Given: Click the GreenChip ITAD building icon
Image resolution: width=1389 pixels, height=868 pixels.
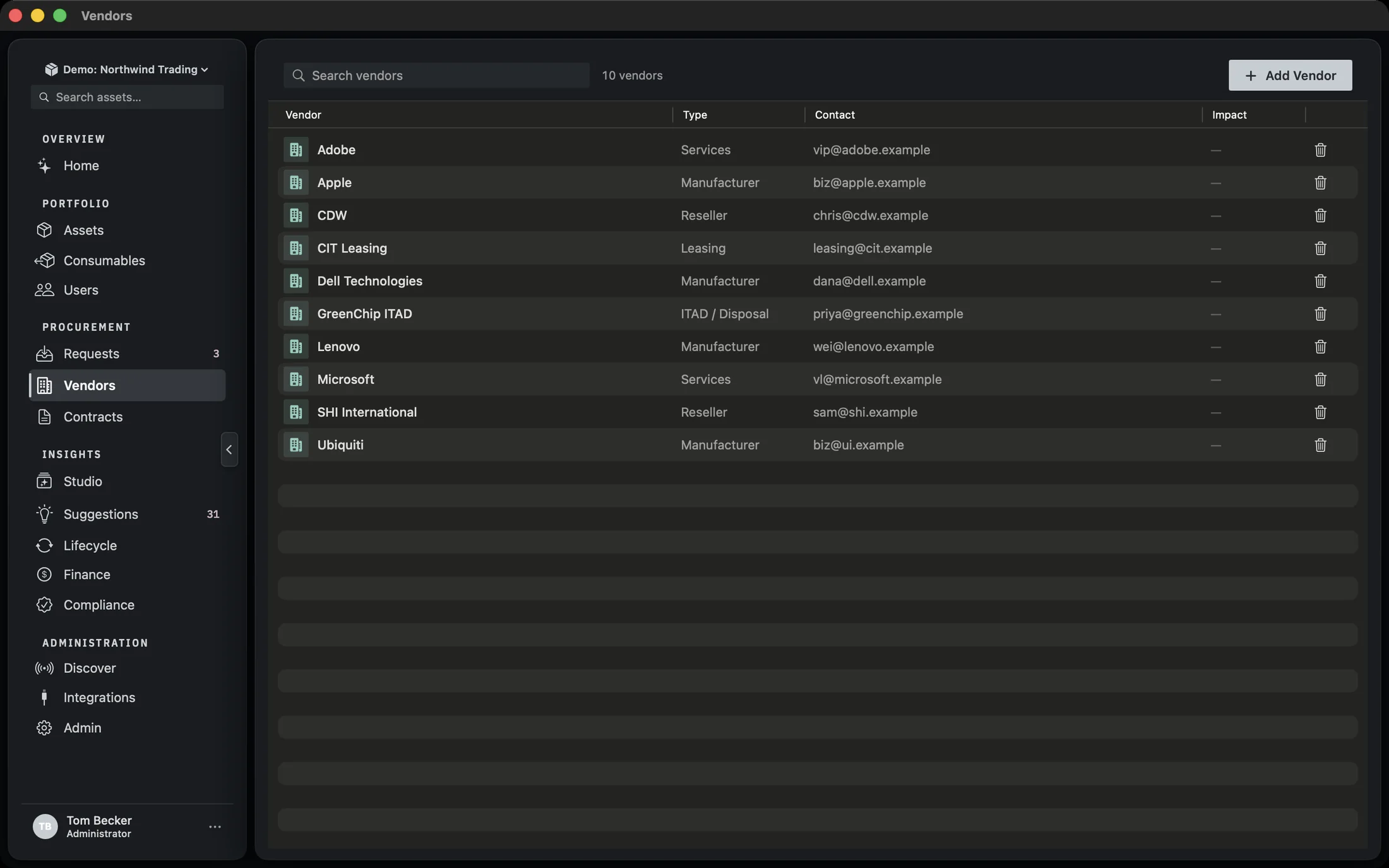Looking at the screenshot, I should point(295,314).
